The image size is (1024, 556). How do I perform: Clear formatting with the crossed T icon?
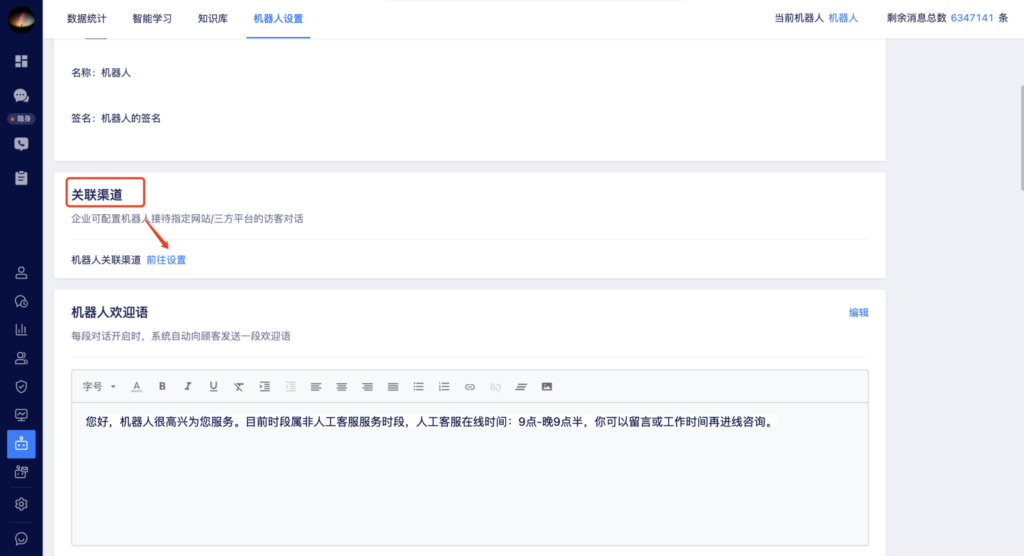pyautogui.click(x=238, y=387)
